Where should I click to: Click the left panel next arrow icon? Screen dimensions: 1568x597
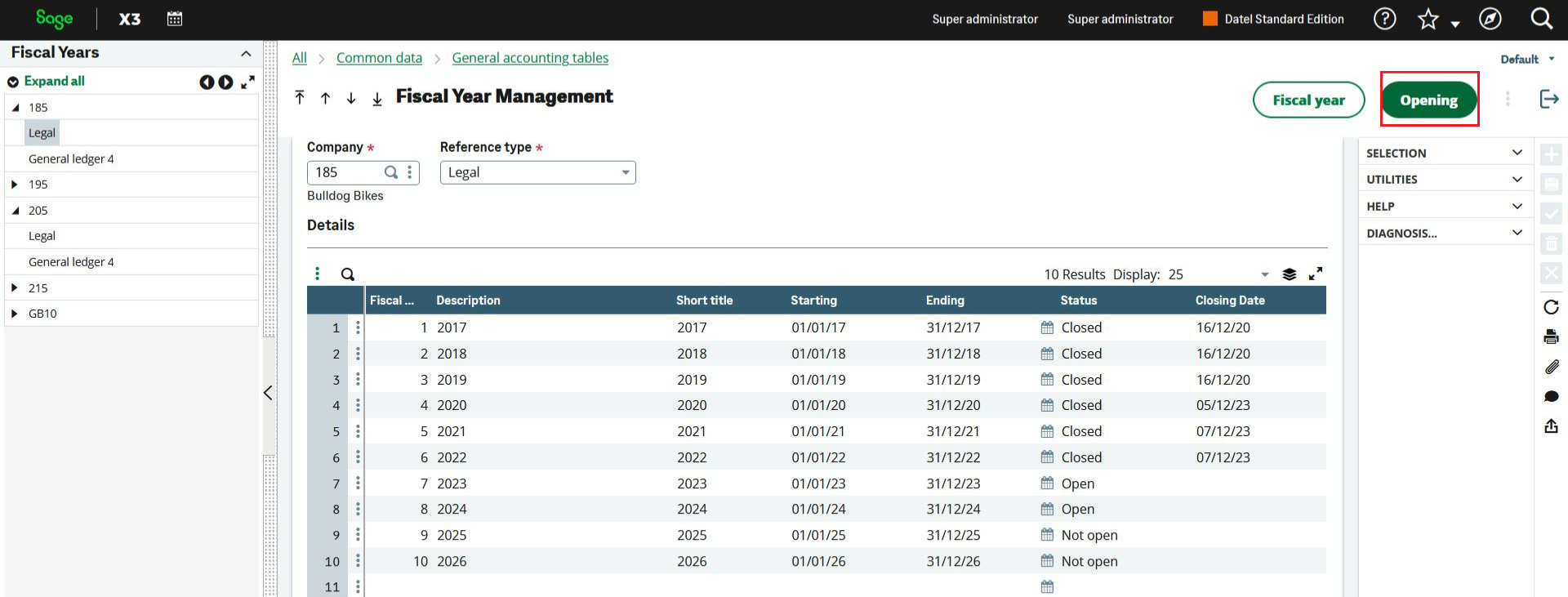(225, 82)
